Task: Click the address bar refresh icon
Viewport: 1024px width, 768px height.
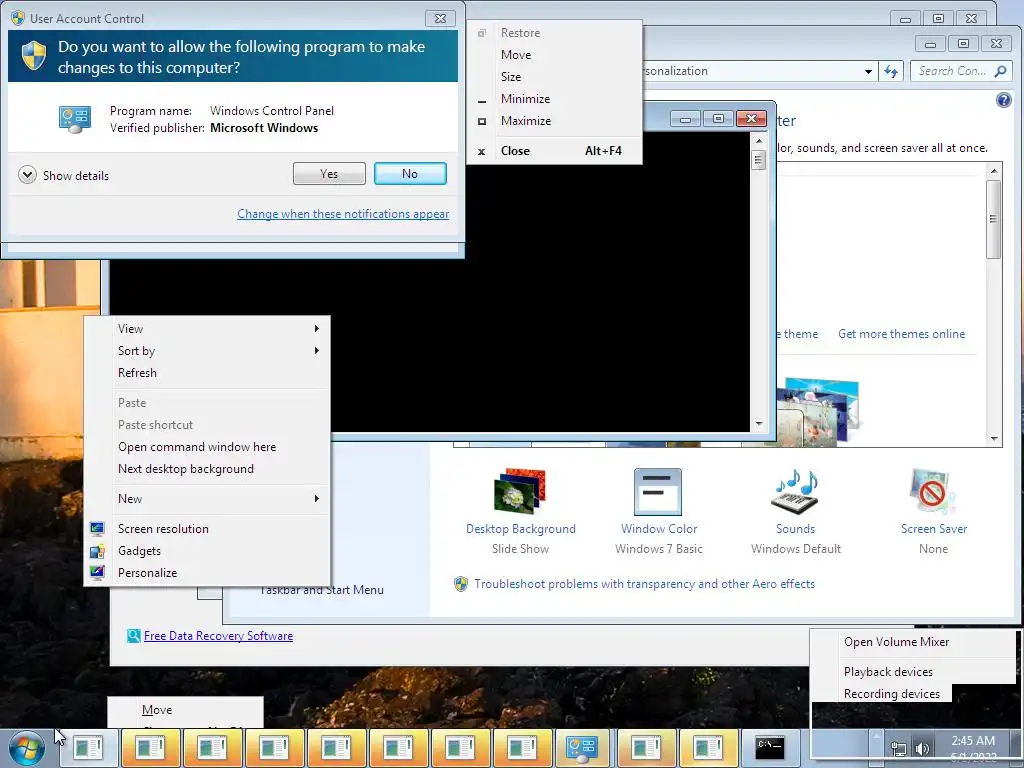Action: pos(891,71)
